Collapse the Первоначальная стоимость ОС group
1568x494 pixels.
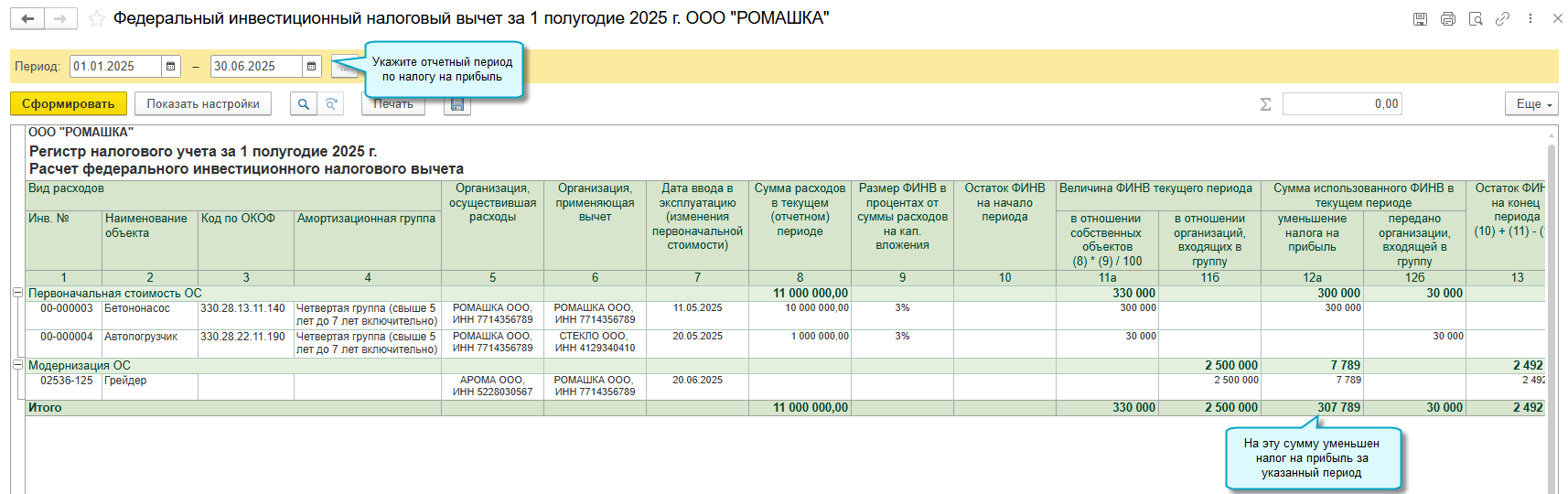coord(17,293)
